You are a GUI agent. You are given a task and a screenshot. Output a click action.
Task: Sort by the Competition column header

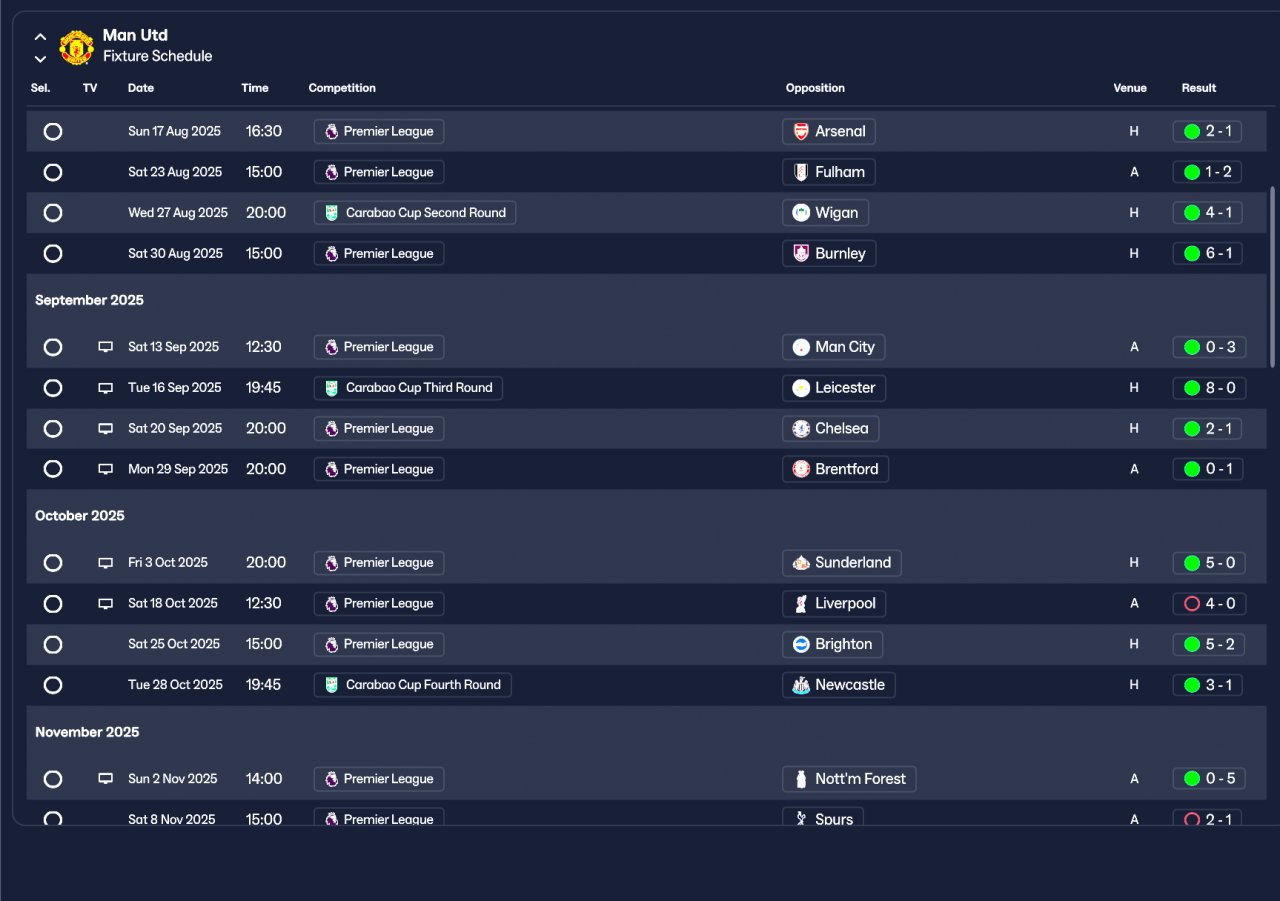pos(342,88)
